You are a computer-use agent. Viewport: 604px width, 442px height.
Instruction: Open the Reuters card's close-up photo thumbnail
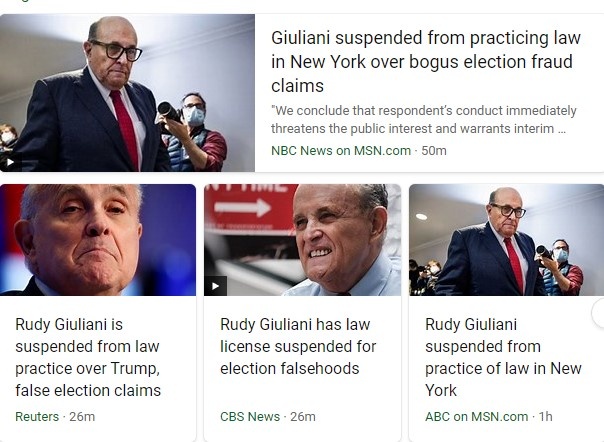(x=98, y=240)
